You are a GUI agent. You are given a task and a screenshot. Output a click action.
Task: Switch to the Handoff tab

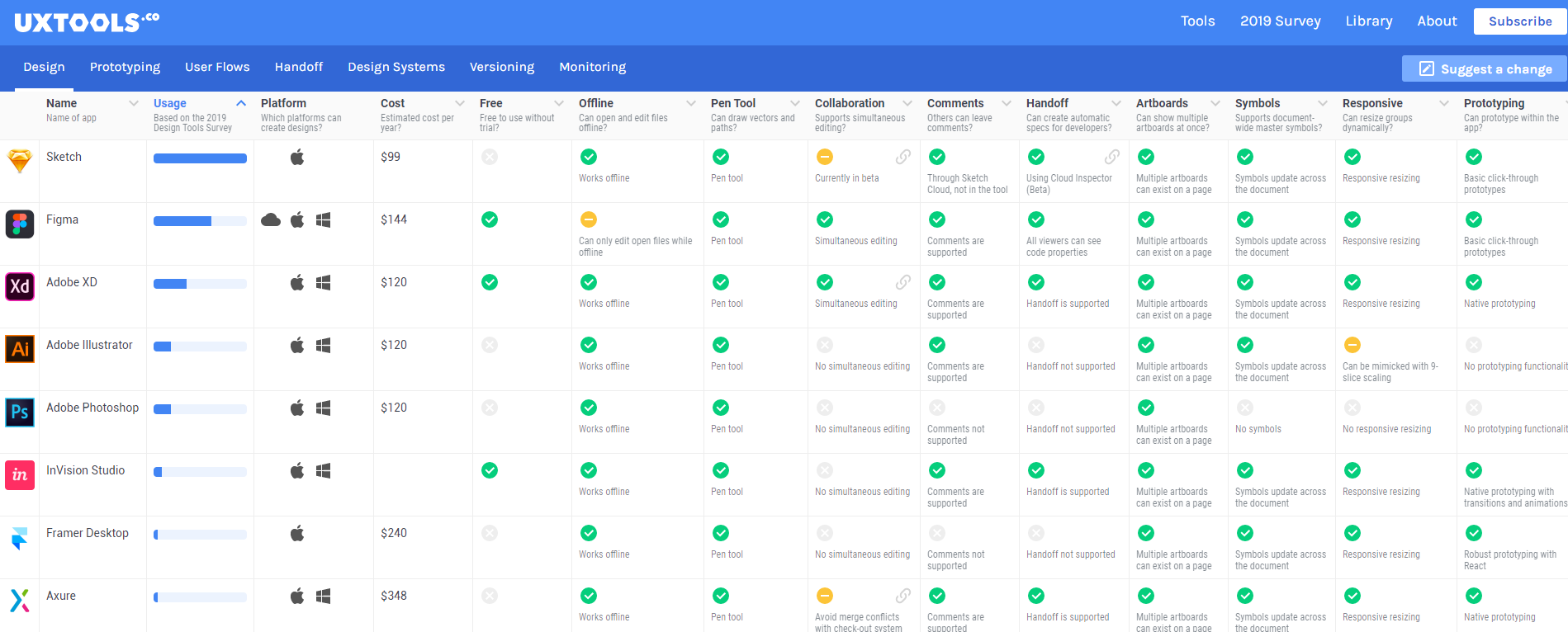coord(299,67)
